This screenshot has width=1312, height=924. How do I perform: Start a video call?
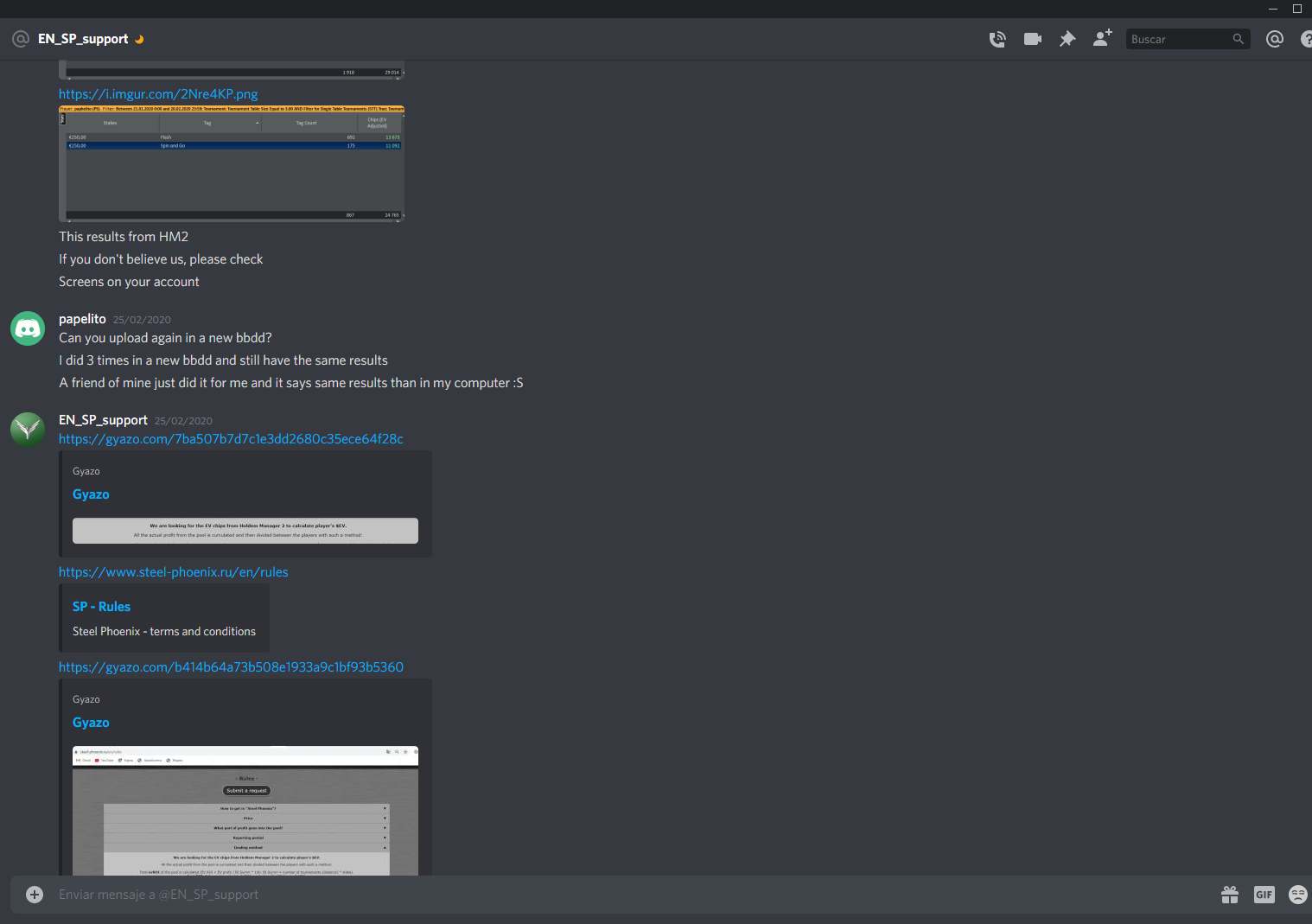coord(1033,39)
